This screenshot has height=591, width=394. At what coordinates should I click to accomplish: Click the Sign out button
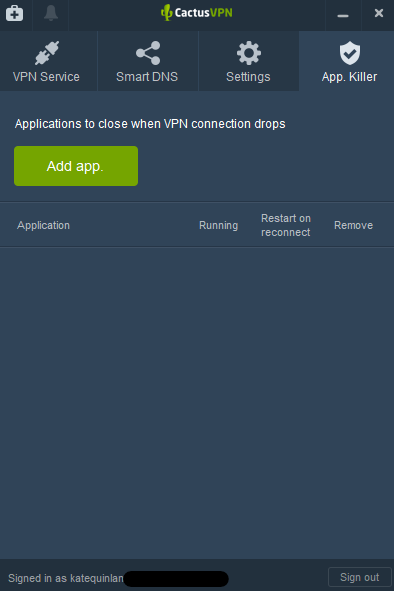click(359, 577)
